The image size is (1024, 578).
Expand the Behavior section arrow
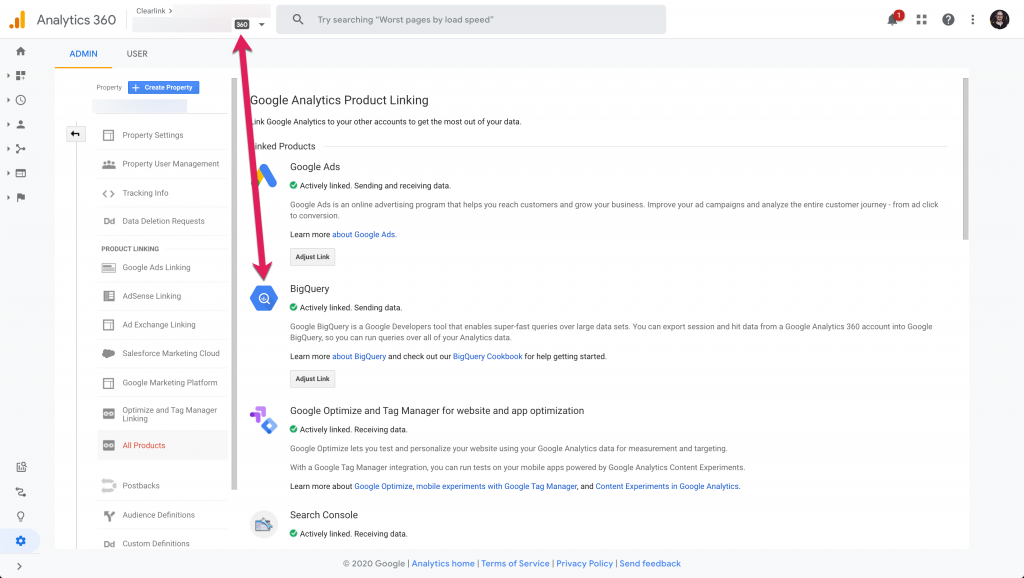tap(8, 173)
